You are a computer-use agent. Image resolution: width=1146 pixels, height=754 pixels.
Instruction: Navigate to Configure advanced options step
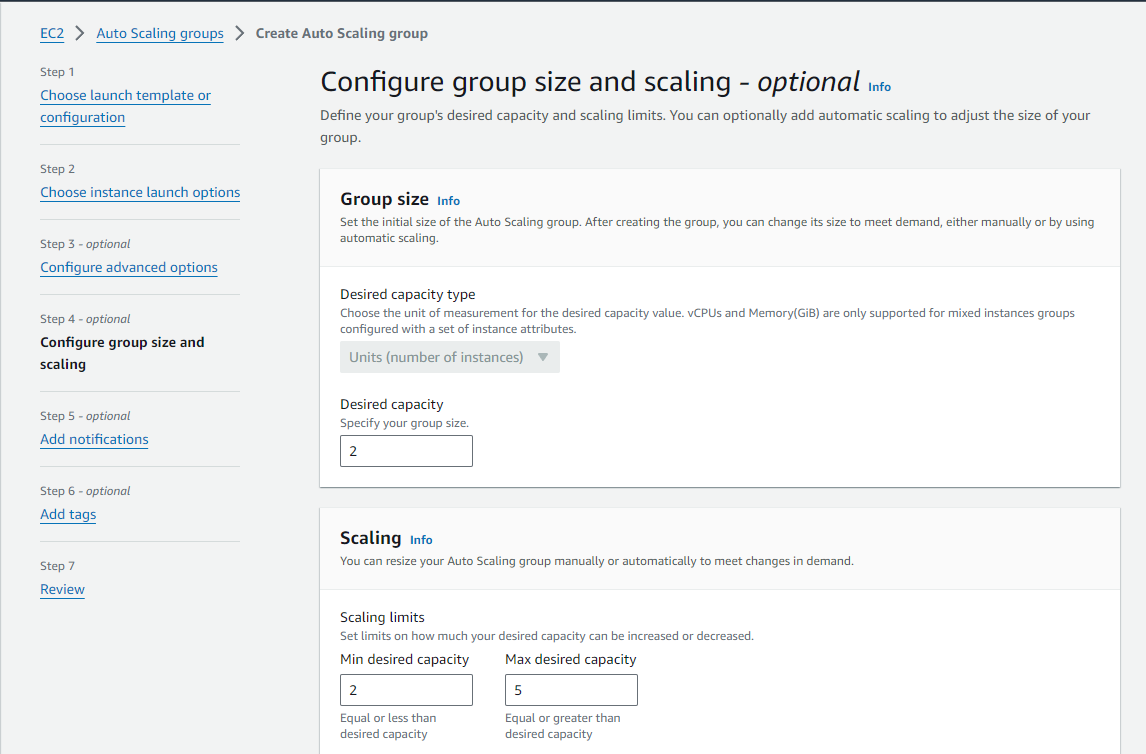(x=129, y=267)
